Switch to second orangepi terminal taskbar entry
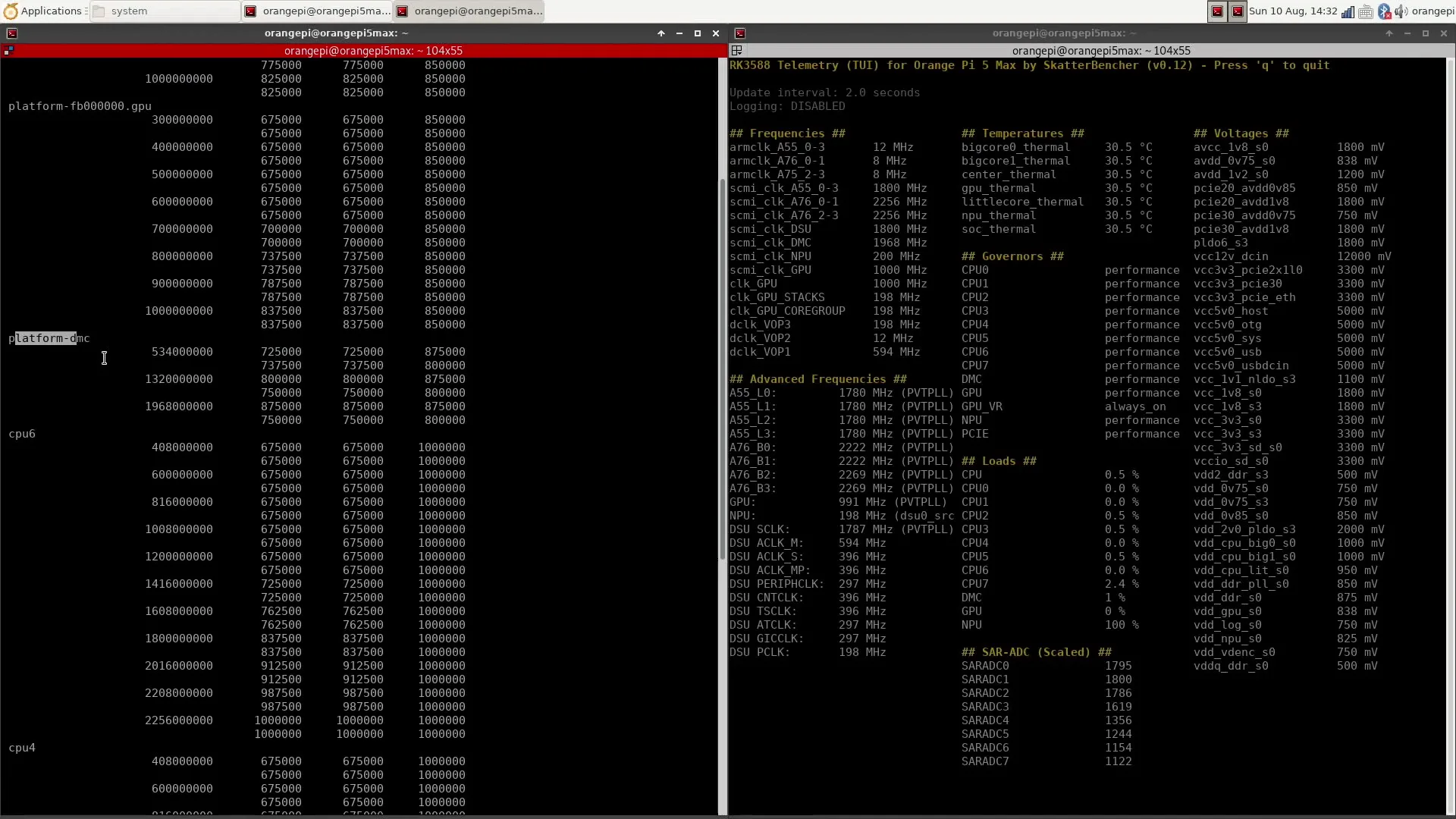Image resolution: width=1456 pixels, height=819 pixels. pyautogui.click(x=469, y=11)
